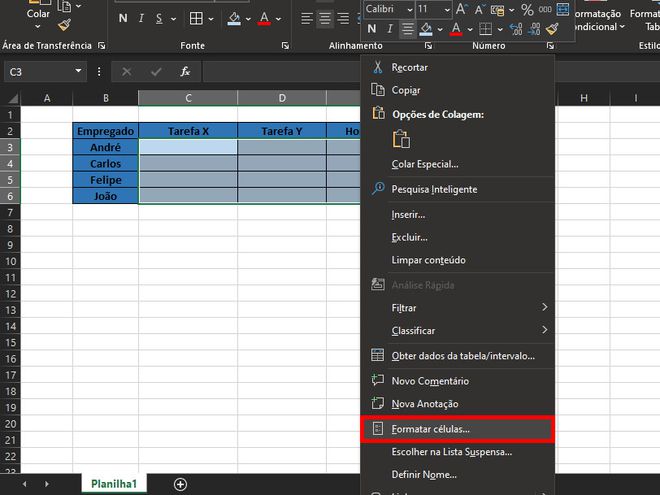This screenshot has height=495, width=660.
Task: Click the paste icon under Opções de Colagem
Action: click(x=401, y=139)
